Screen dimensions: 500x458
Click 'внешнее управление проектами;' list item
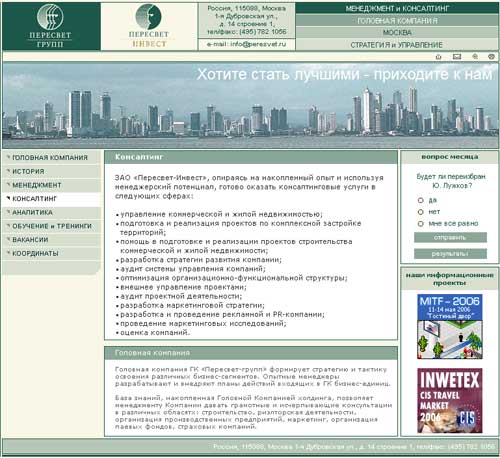point(183,287)
